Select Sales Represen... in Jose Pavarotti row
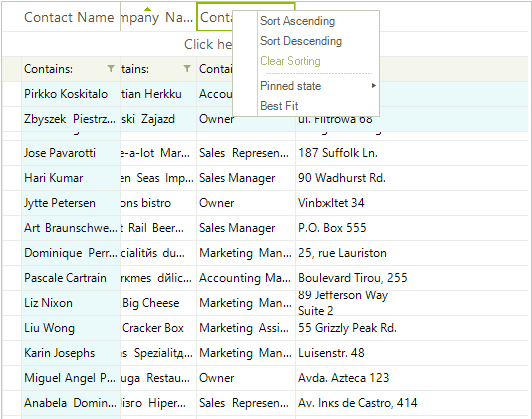The image size is (532, 419). click(246, 153)
